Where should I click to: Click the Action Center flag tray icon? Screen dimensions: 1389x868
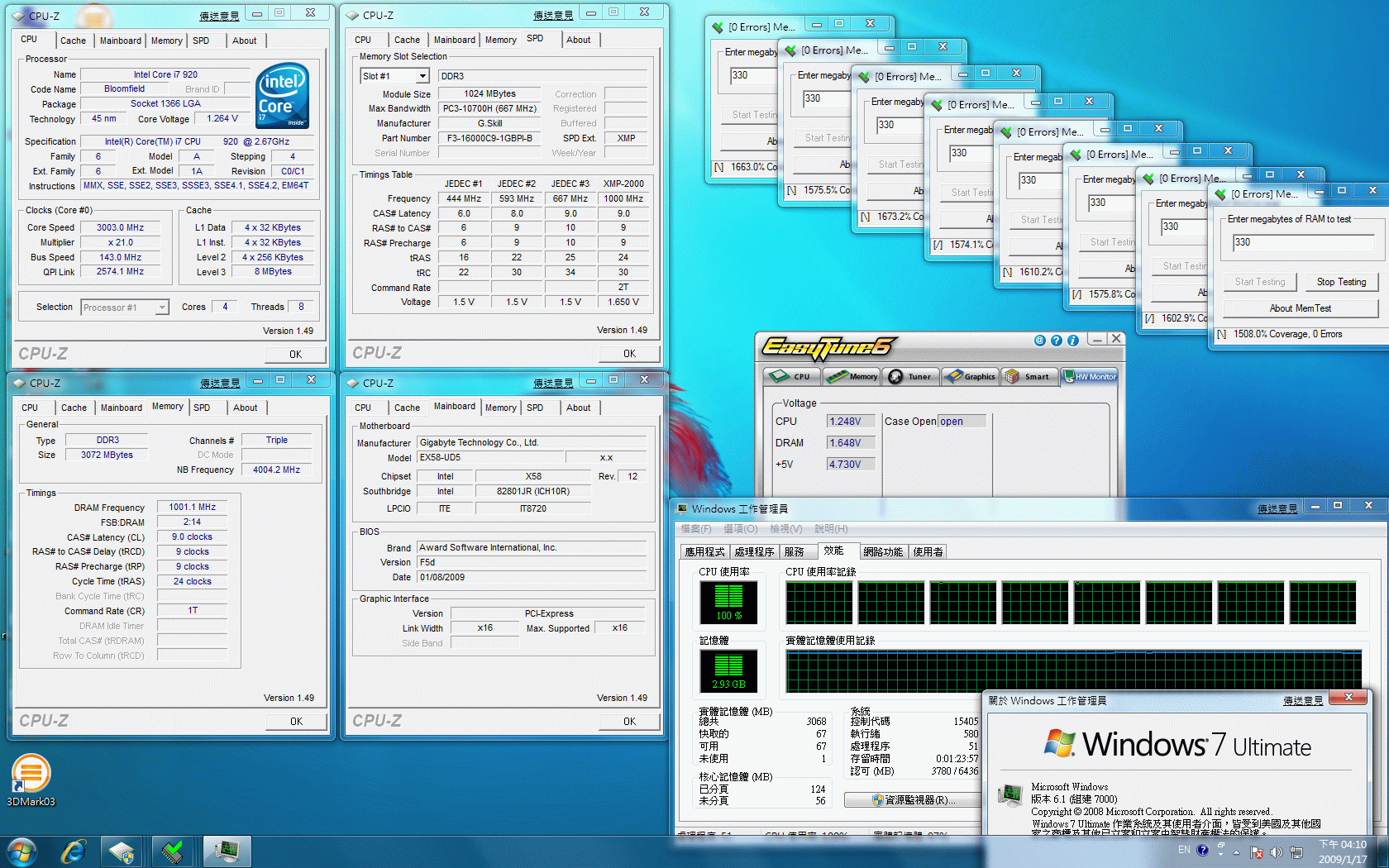click(1257, 851)
